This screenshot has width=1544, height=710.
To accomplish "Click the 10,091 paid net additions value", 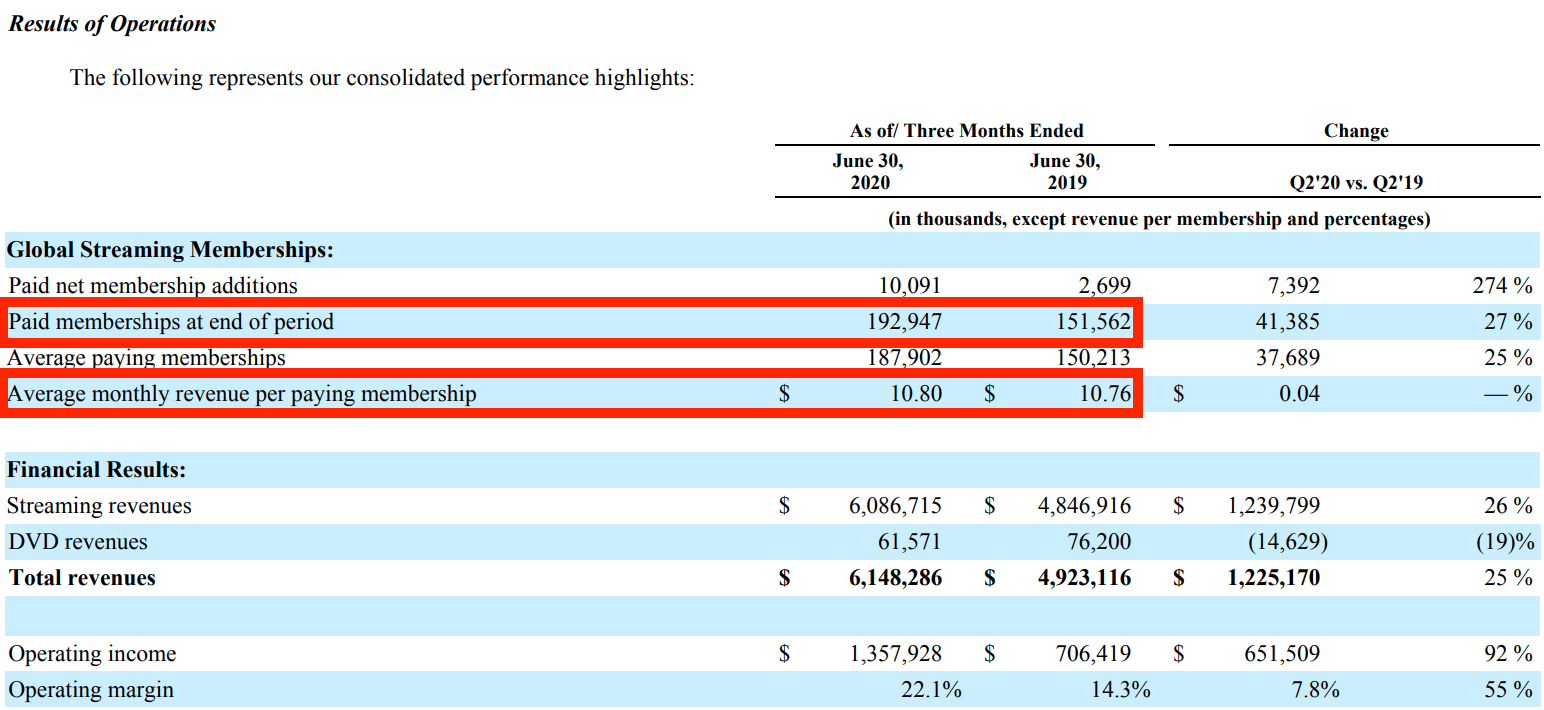I will tap(910, 286).
